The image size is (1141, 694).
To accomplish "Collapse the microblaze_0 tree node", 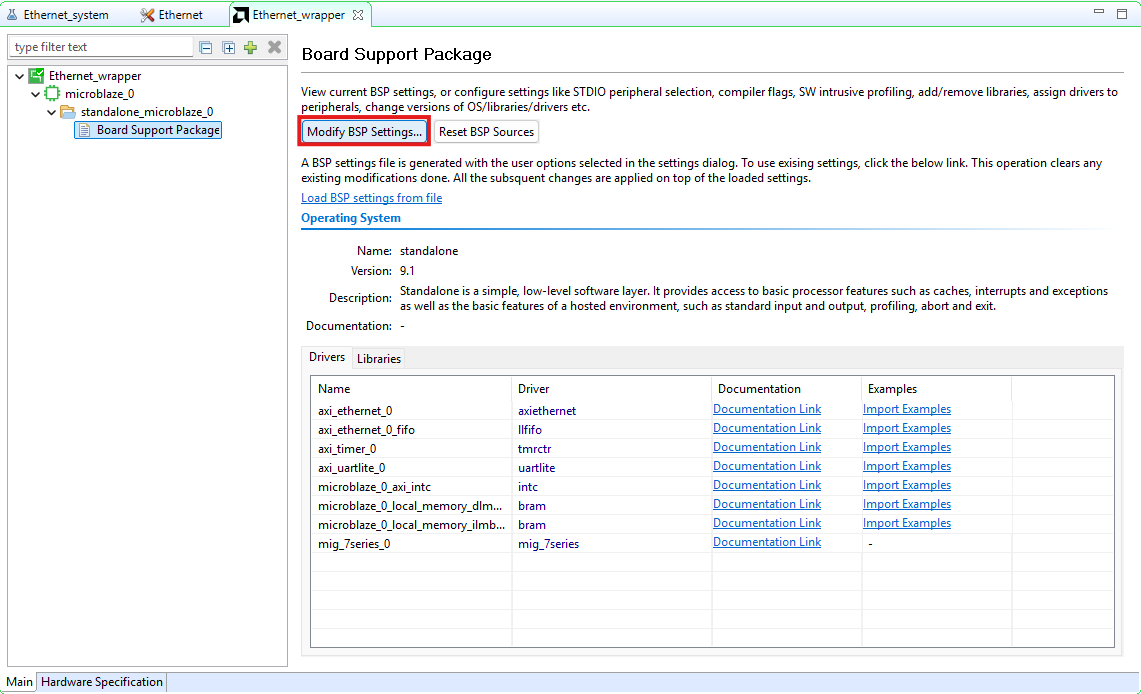I will [x=36, y=94].
